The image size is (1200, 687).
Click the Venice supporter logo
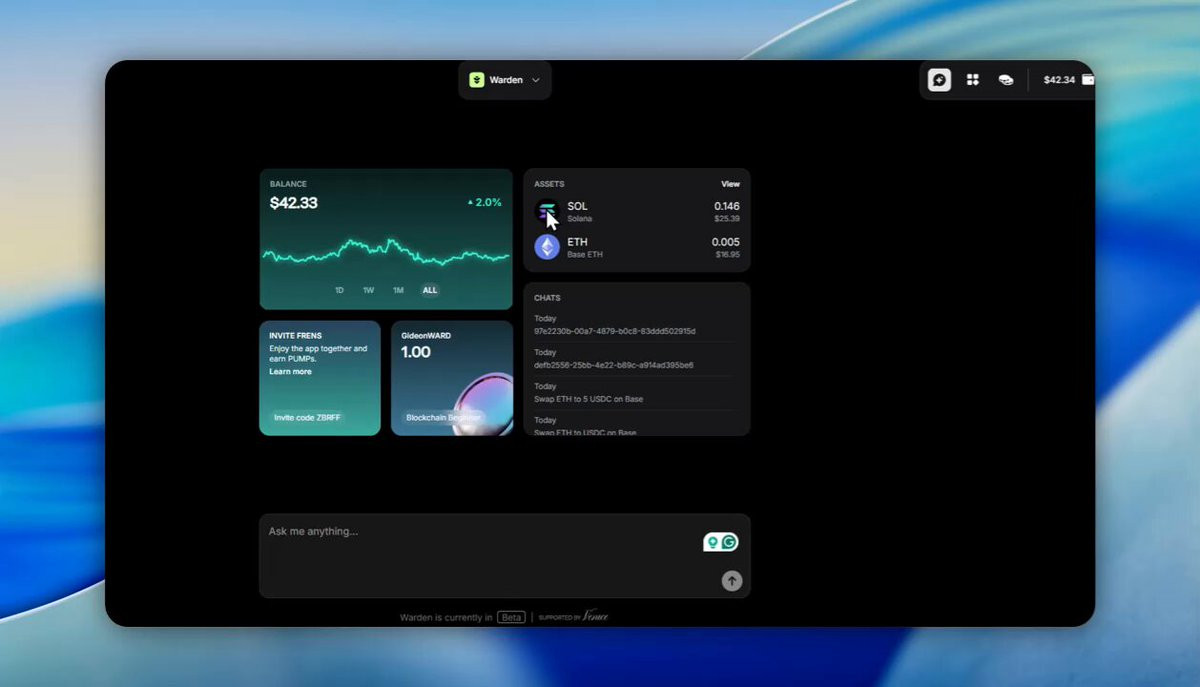click(x=596, y=616)
